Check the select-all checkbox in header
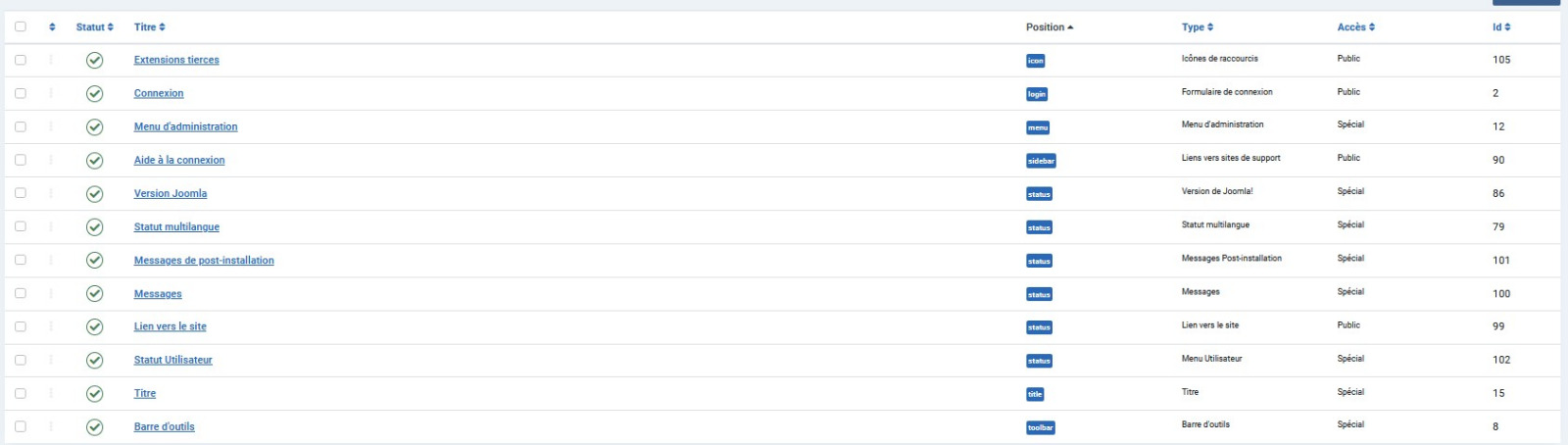Viewport: 1568px width, 445px height. [x=21, y=26]
